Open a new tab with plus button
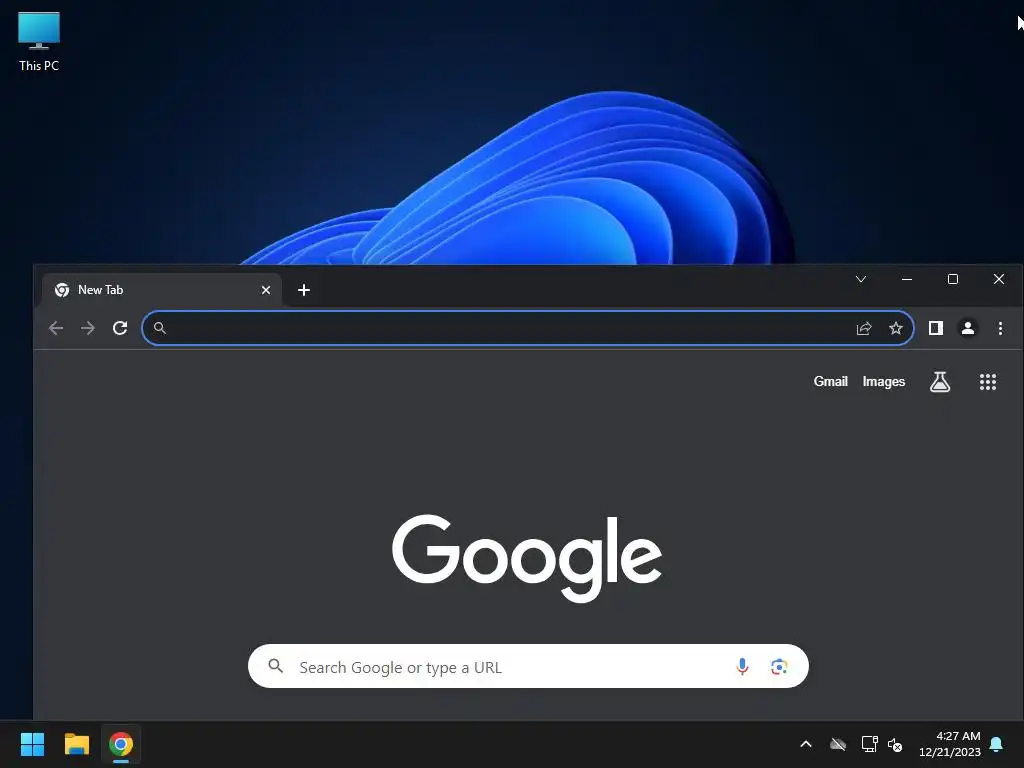The height and width of the screenshot is (768, 1024). 304,290
